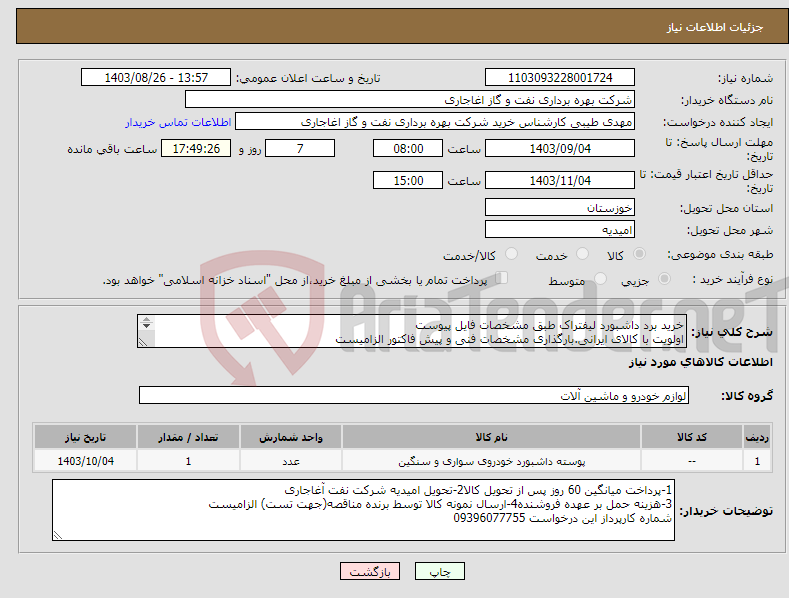Image resolution: width=789 pixels, height=598 pixels.
Task: Click the بازگشت (back) button
Action: pyautogui.click(x=370, y=572)
